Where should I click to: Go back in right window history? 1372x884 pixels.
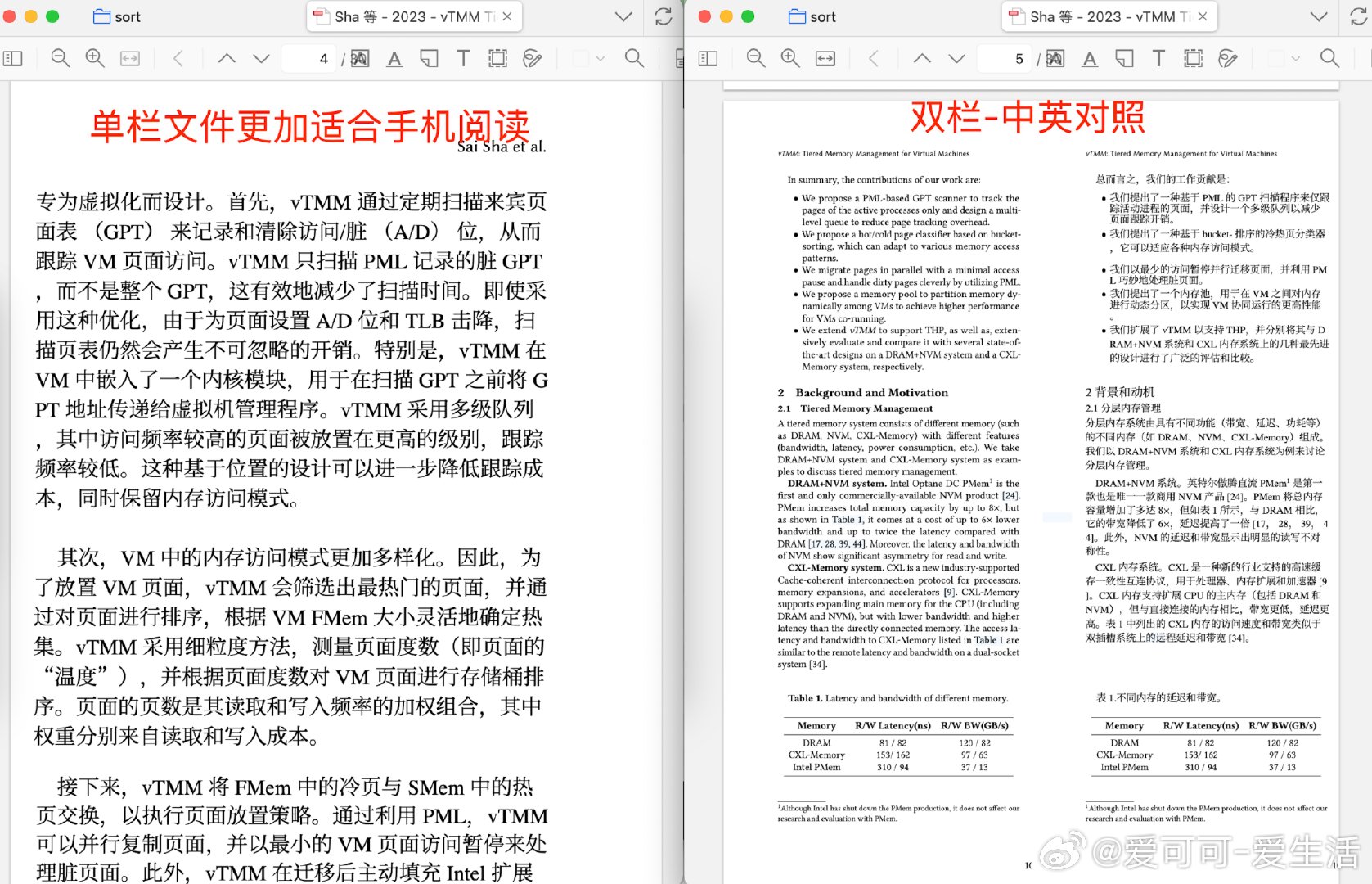click(873, 58)
